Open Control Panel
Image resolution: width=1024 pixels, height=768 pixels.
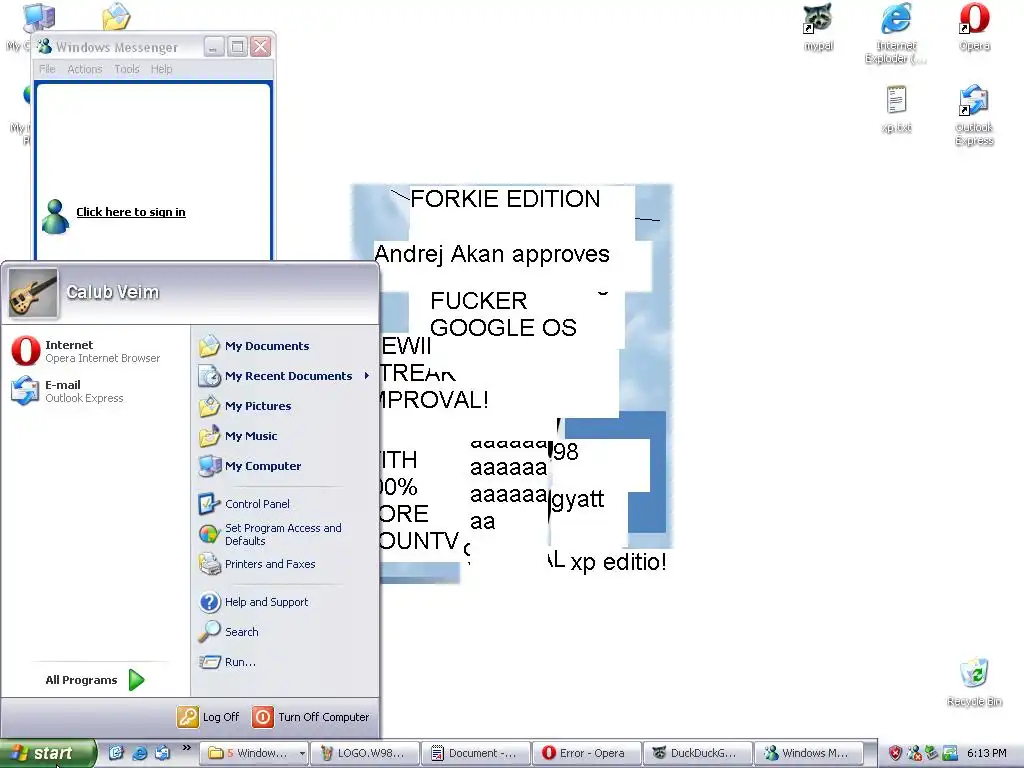244,504
